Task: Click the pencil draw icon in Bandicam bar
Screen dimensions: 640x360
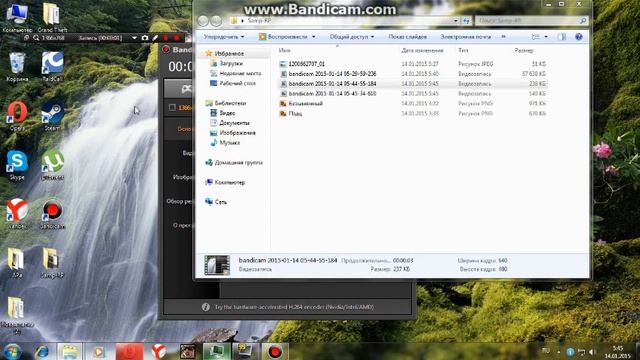Action: click(155, 38)
